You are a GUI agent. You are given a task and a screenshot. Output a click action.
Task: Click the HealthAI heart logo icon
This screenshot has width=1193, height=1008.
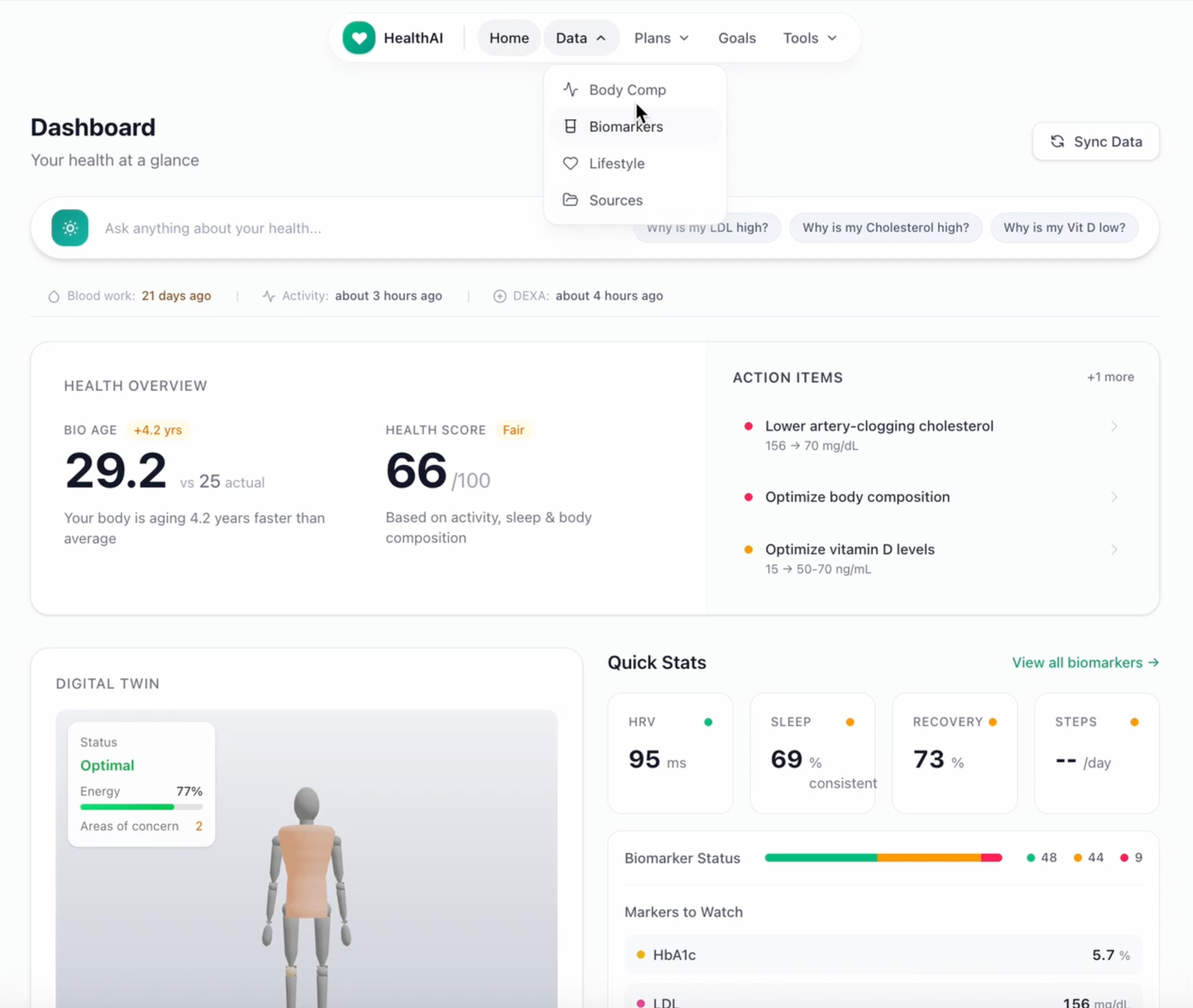pos(358,38)
